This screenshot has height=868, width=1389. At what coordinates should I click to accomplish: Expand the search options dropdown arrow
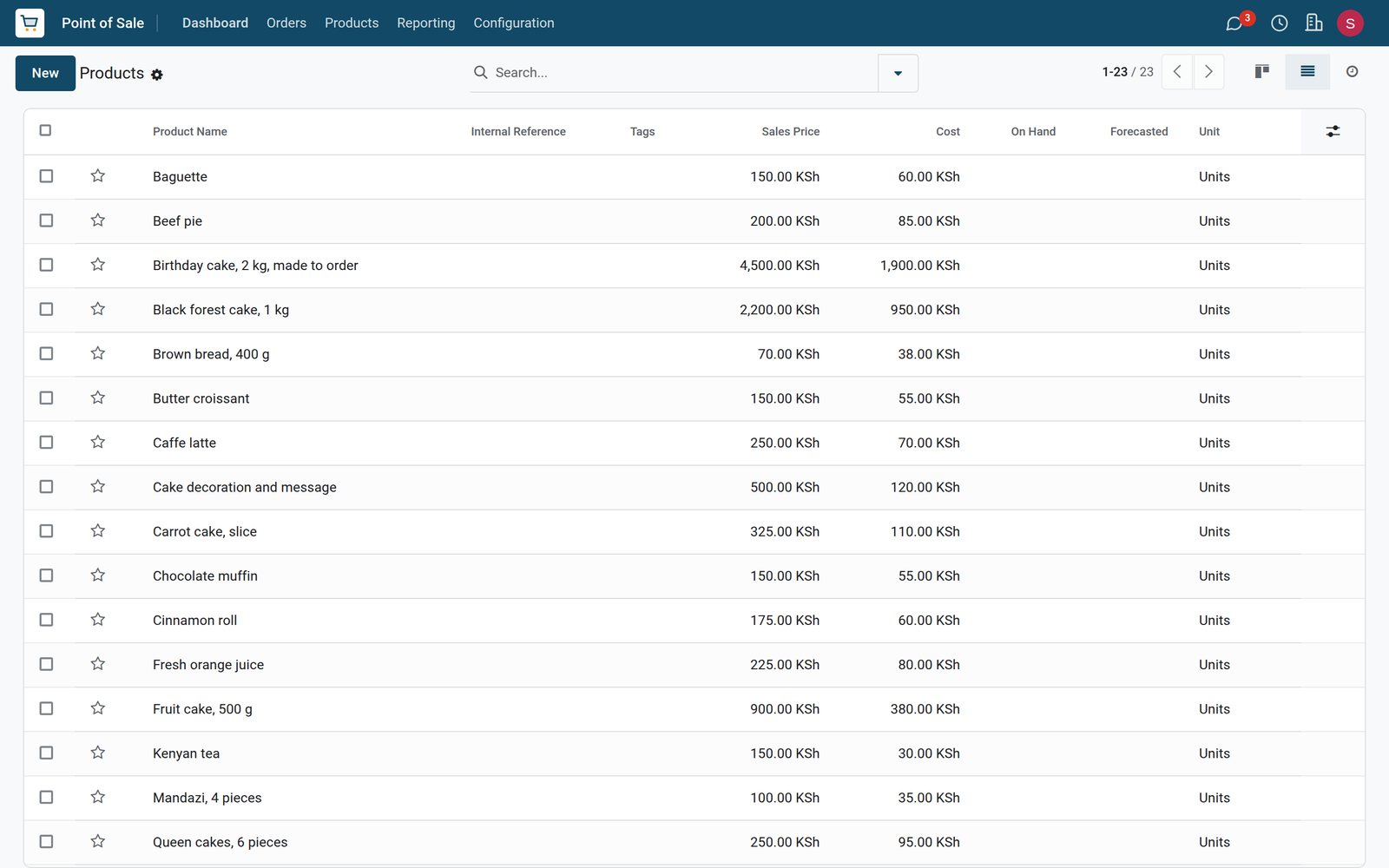(898, 73)
